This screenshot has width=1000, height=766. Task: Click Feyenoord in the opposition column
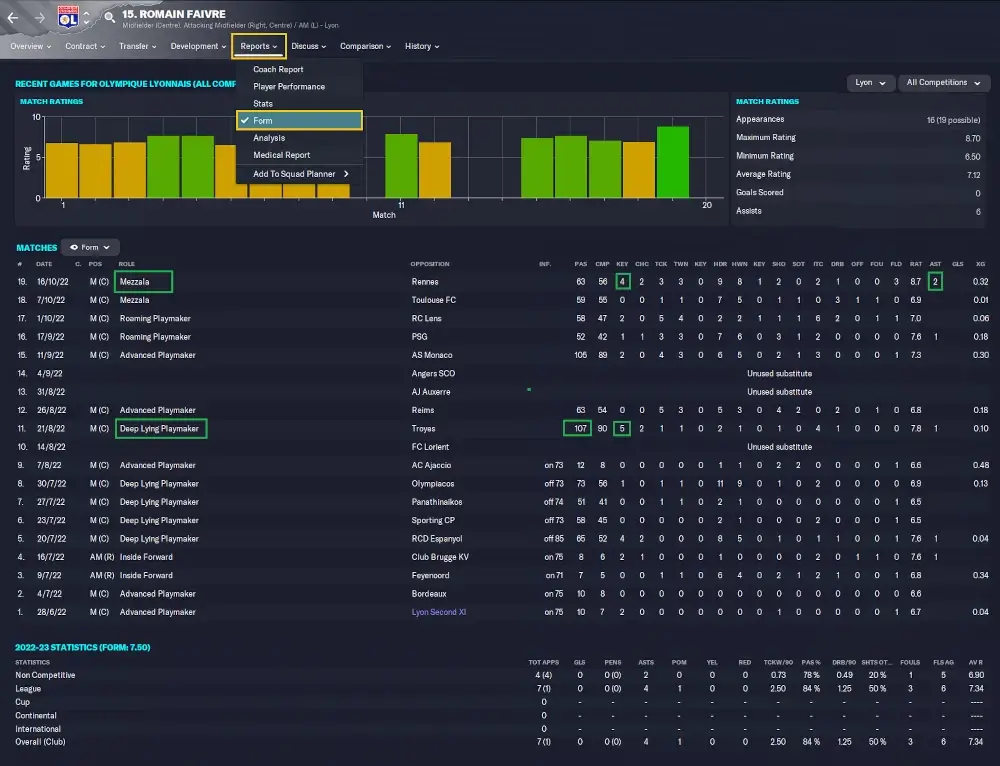[430, 575]
